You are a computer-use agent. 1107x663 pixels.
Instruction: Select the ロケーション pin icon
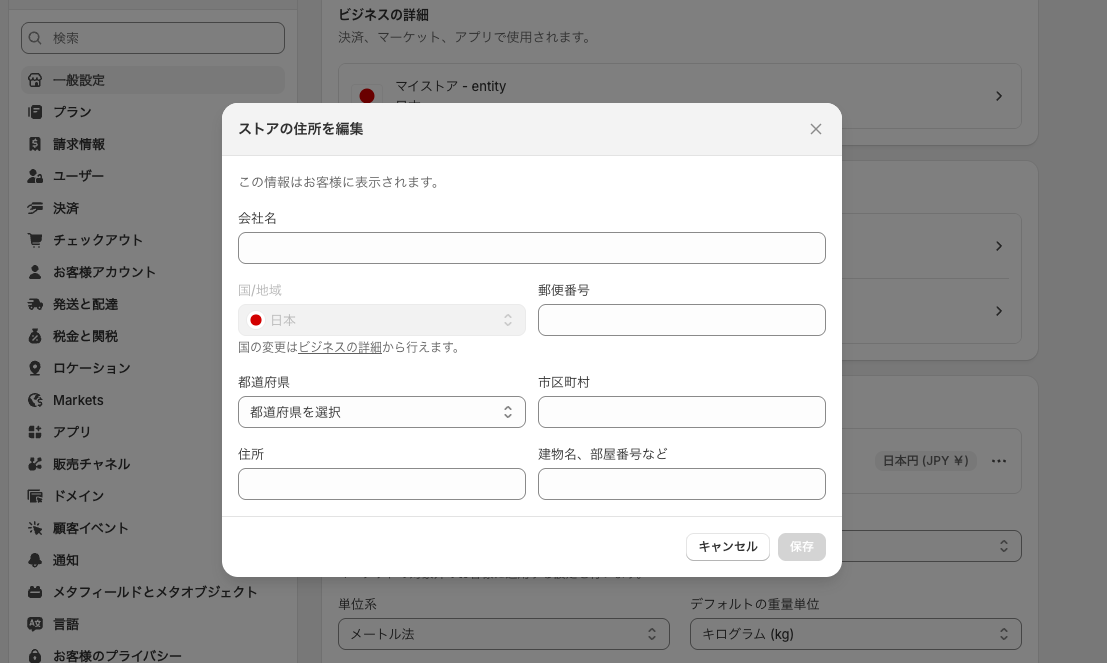click(x=37, y=368)
